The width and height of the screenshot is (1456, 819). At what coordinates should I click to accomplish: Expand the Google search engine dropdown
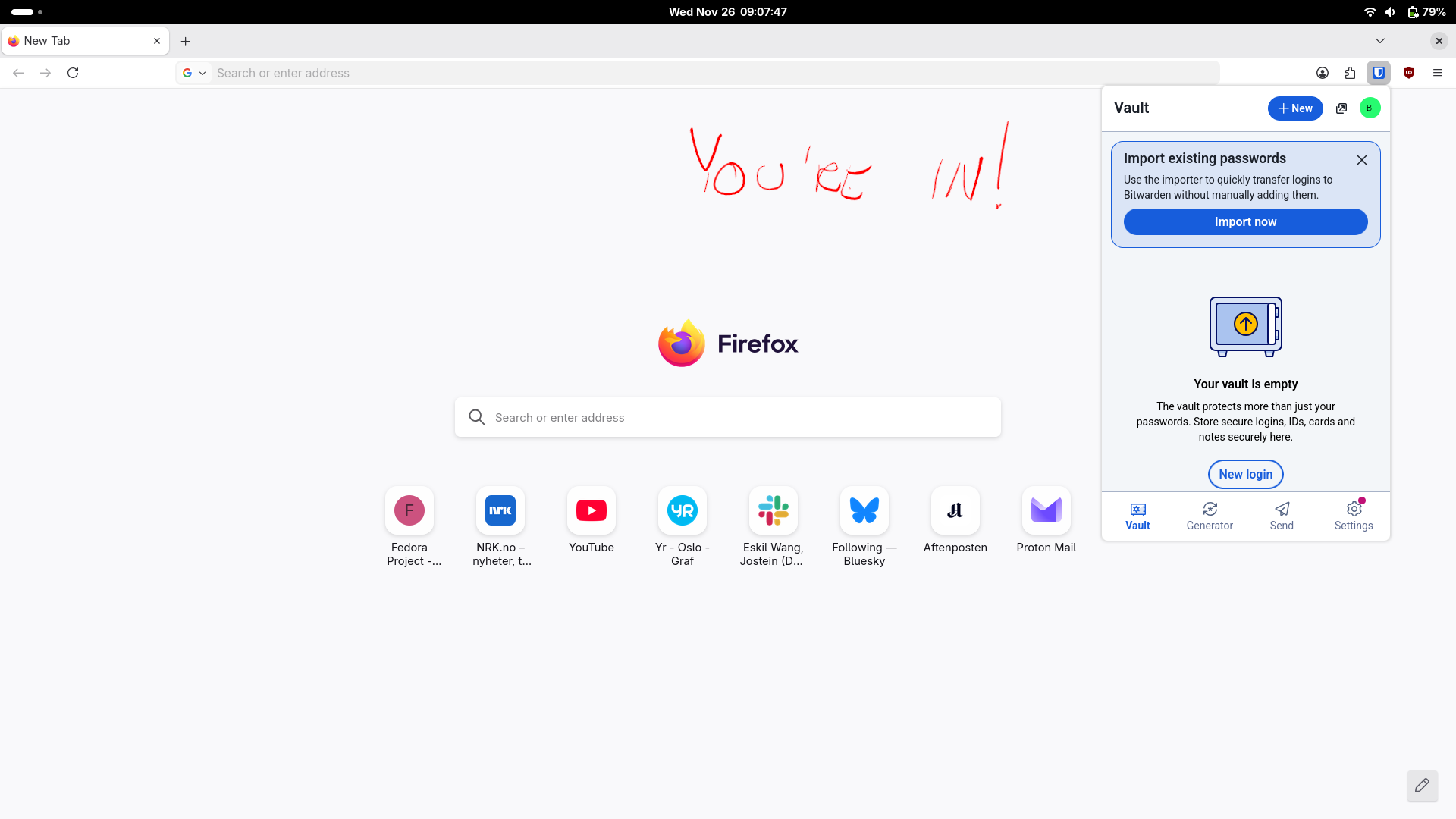click(194, 73)
